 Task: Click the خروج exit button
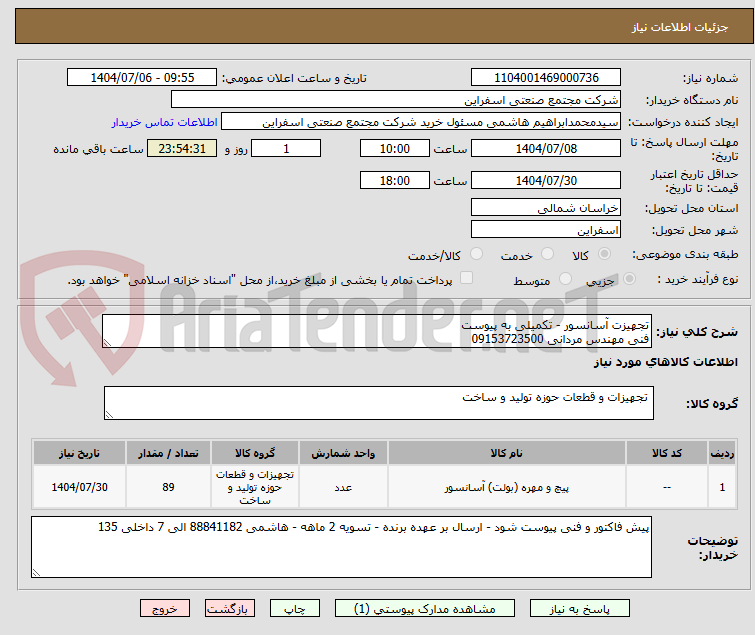(165, 609)
